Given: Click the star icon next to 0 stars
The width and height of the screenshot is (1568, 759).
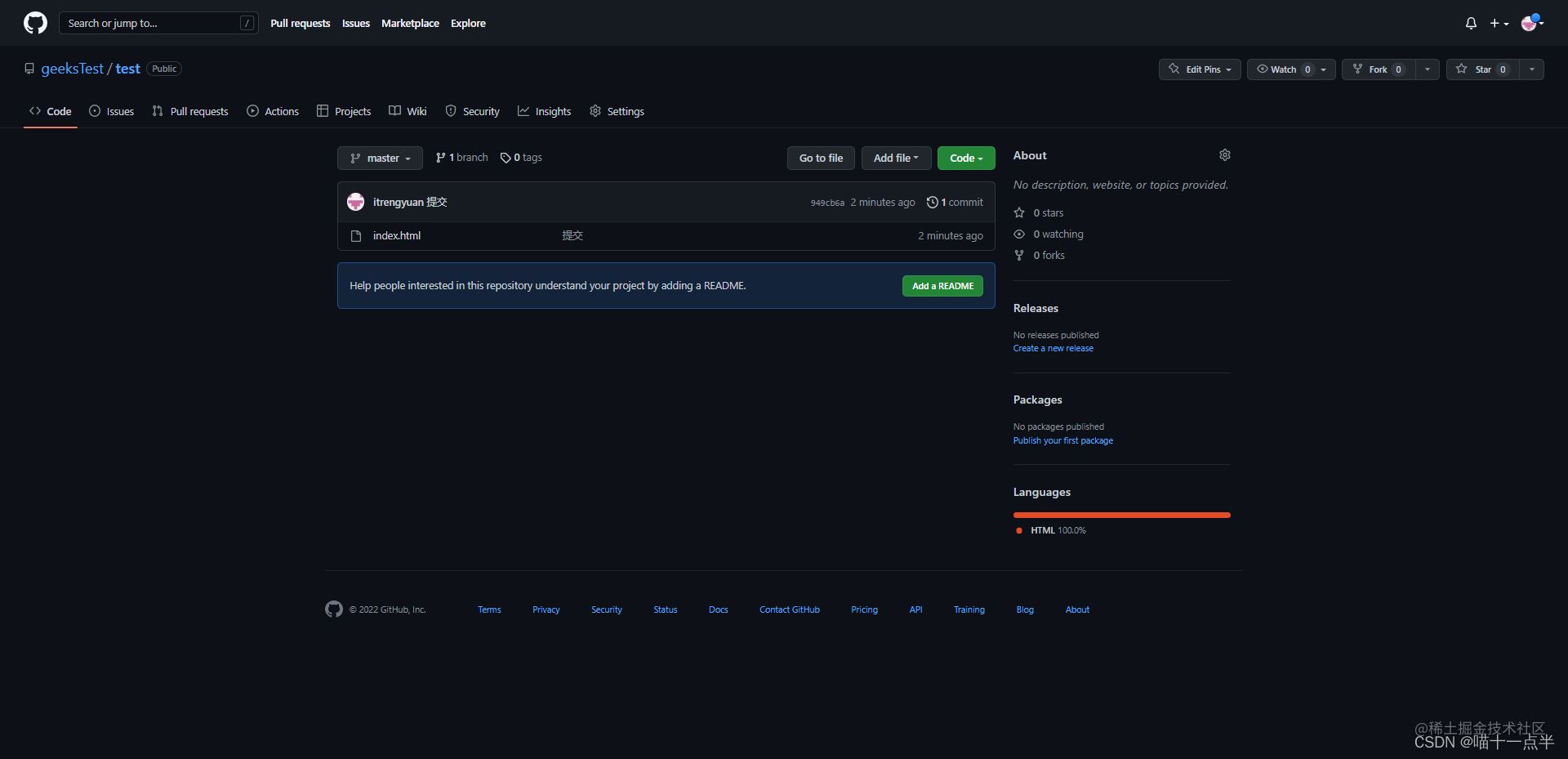Looking at the screenshot, I should coord(1019,212).
